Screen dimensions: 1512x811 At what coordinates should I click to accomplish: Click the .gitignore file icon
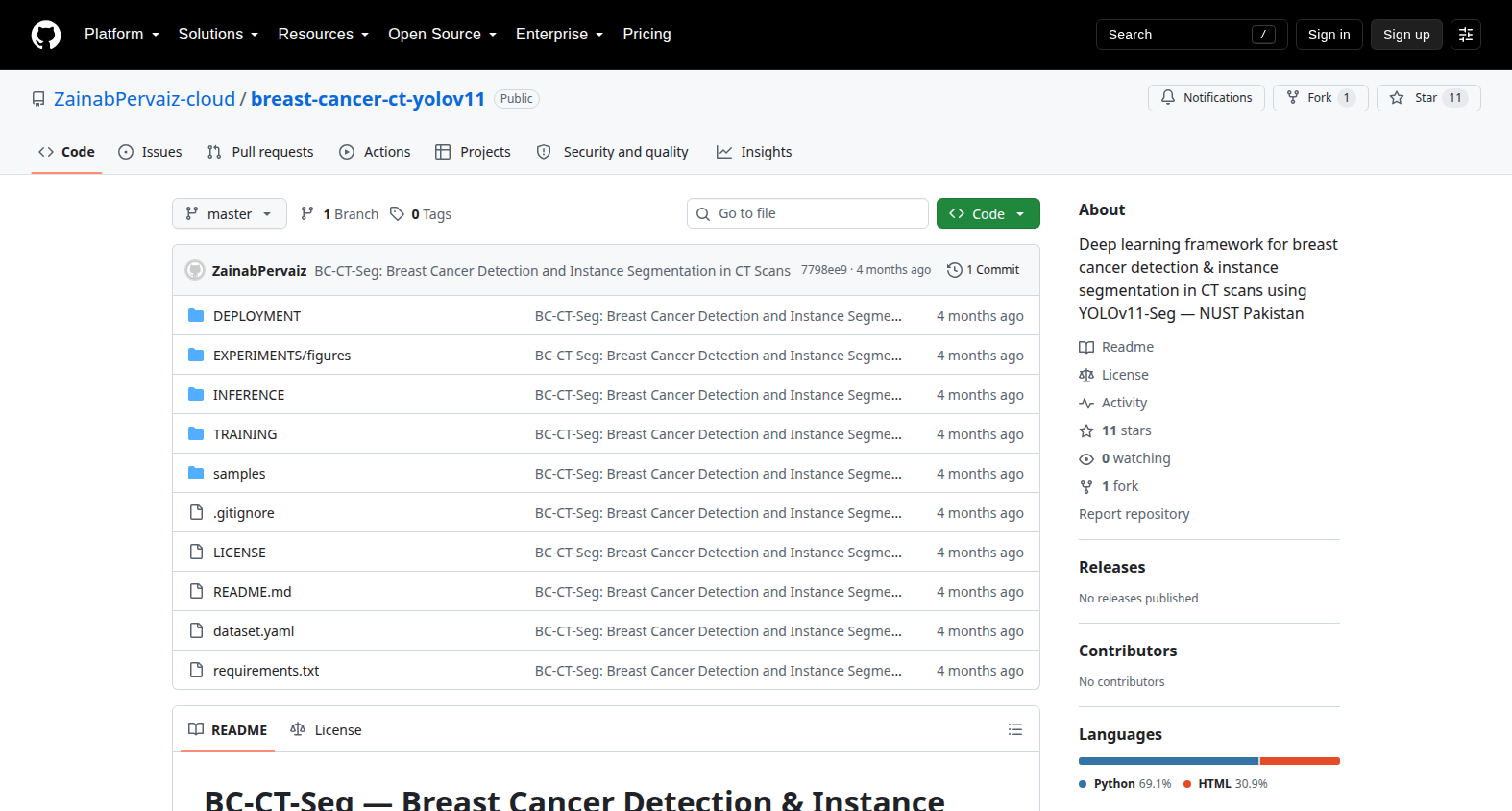(196, 512)
